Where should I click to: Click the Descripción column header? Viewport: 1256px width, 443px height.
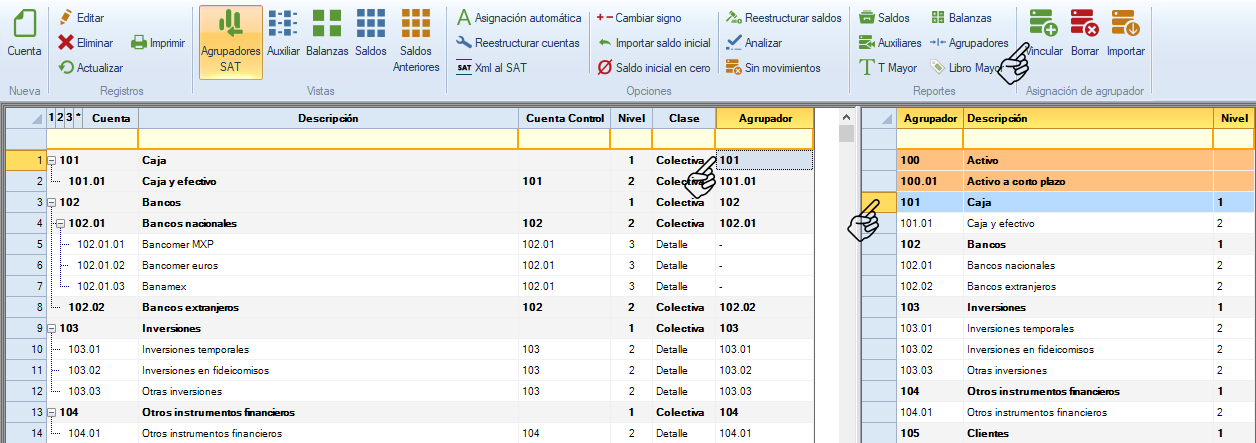pos(328,118)
